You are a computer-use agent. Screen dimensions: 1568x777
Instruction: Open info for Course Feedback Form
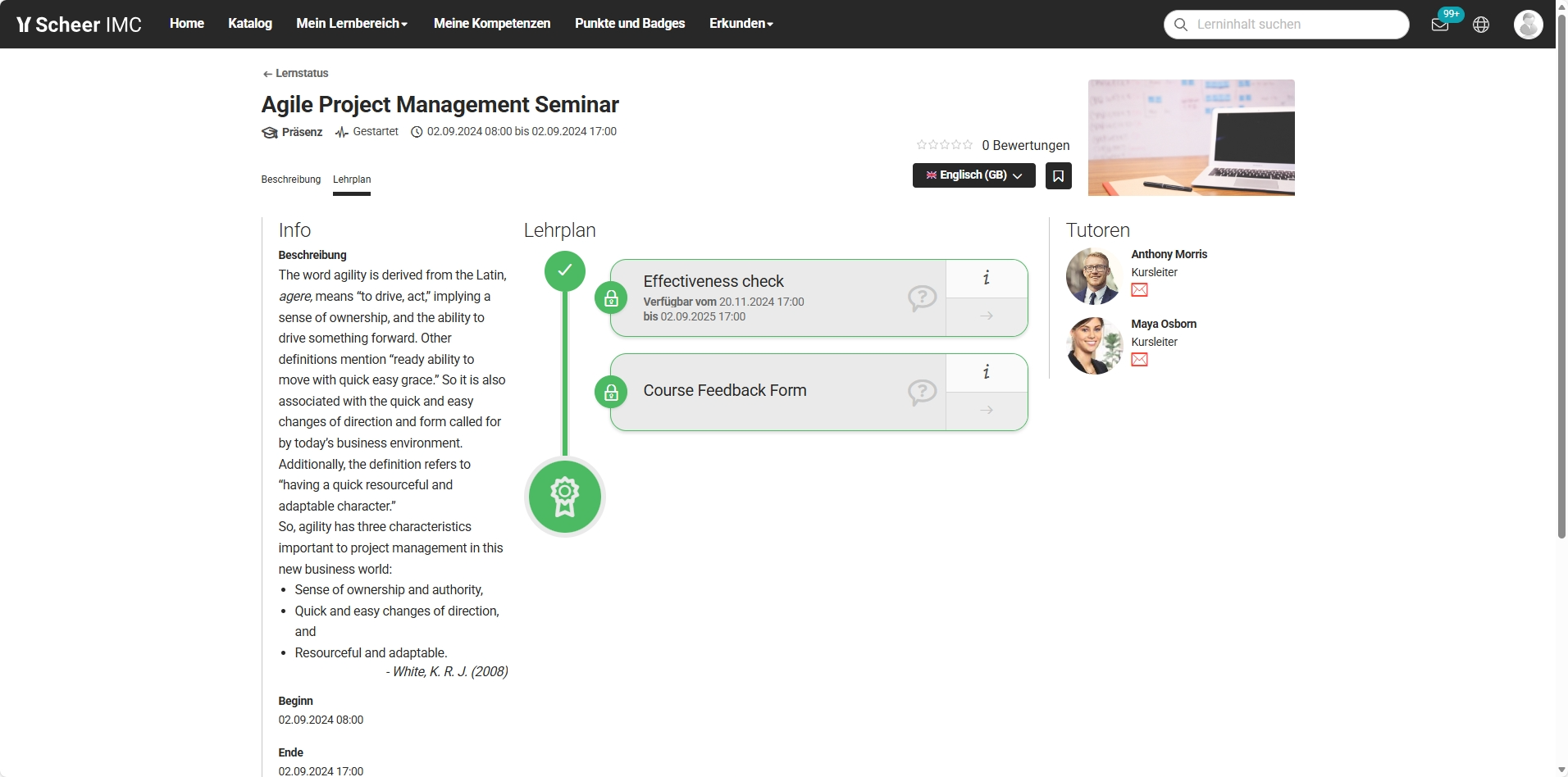(x=987, y=372)
